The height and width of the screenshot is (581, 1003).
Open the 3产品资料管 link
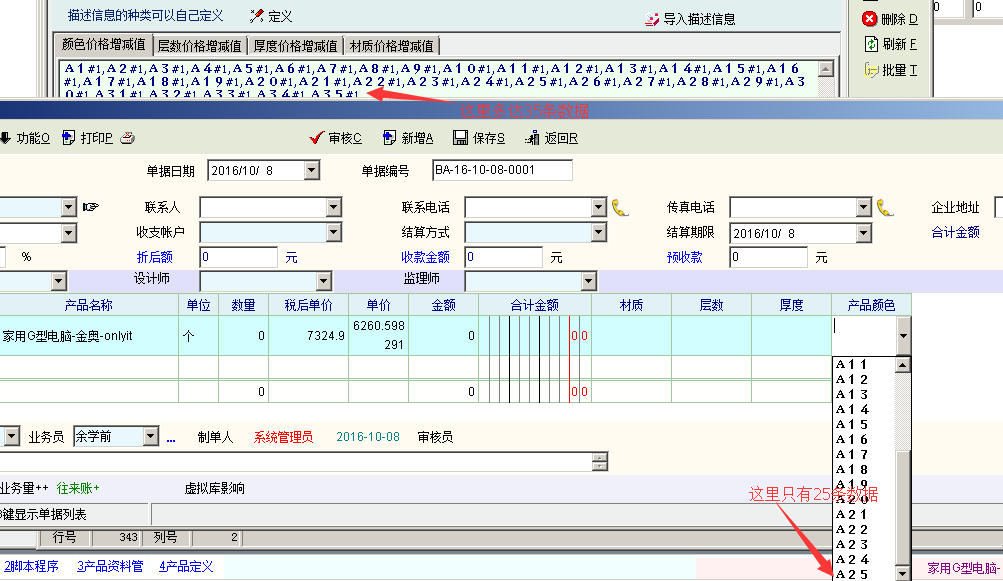coord(110,566)
